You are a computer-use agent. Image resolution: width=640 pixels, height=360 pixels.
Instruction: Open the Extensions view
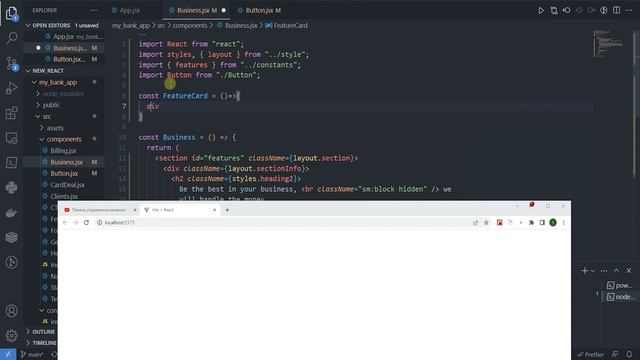pyautogui.click(x=11, y=113)
